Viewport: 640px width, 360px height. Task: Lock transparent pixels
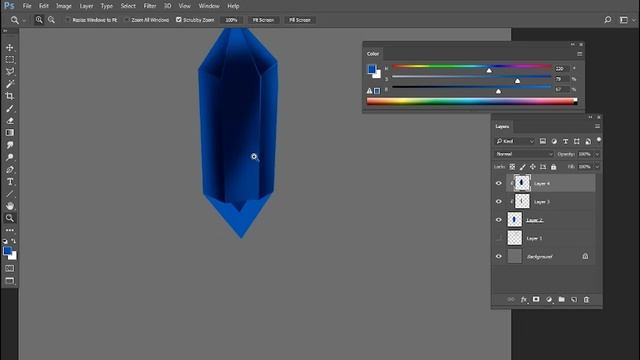pyautogui.click(x=512, y=167)
